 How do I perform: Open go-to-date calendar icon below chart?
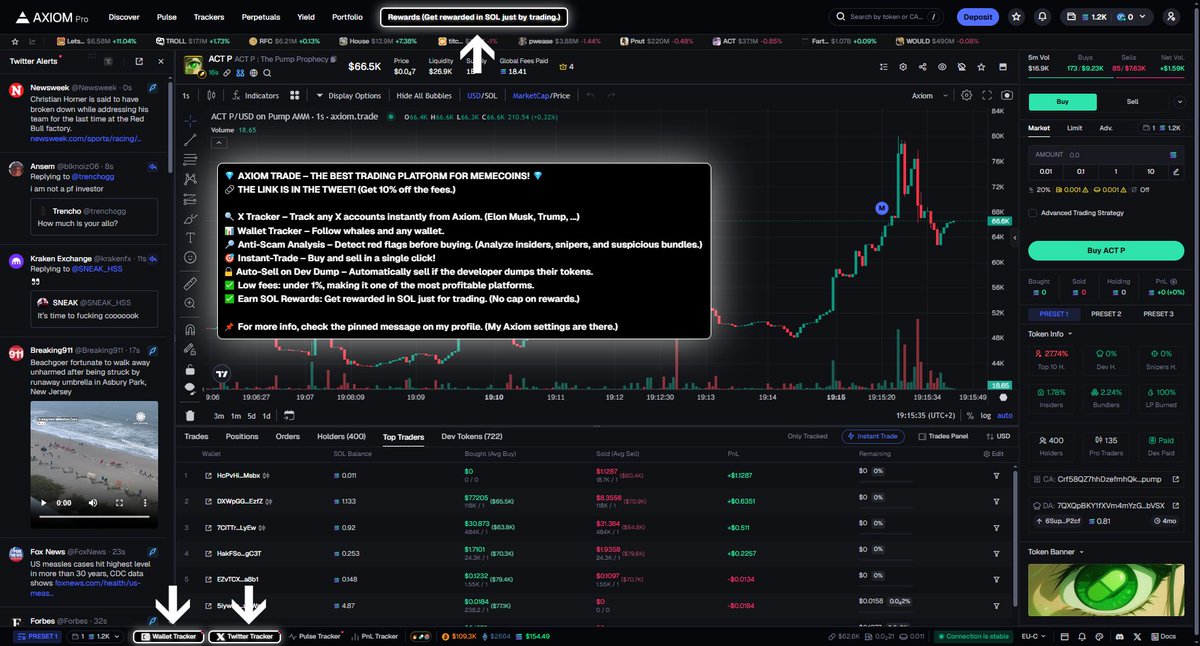pos(288,415)
